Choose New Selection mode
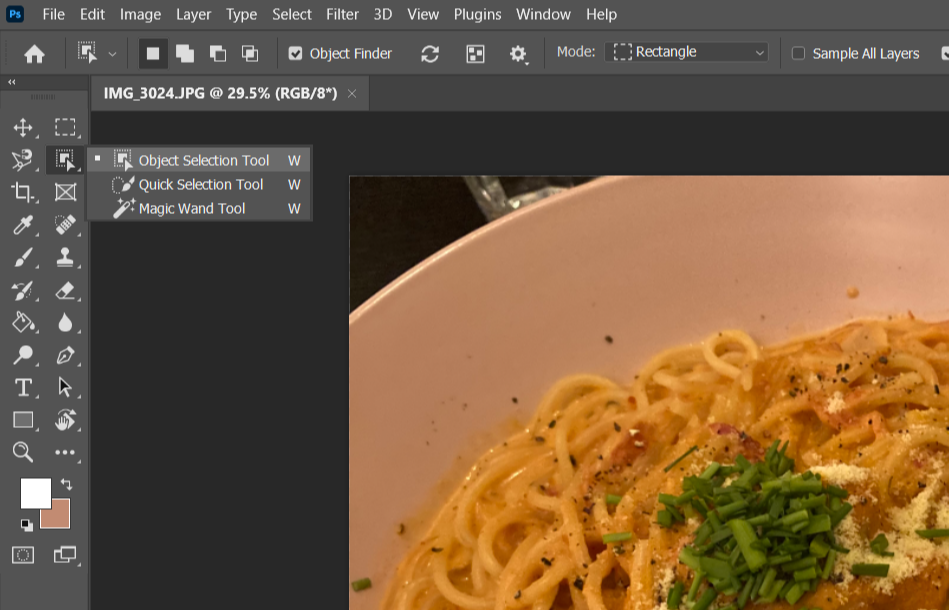Image resolution: width=949 pixels, height=610 pixels. 153,54
